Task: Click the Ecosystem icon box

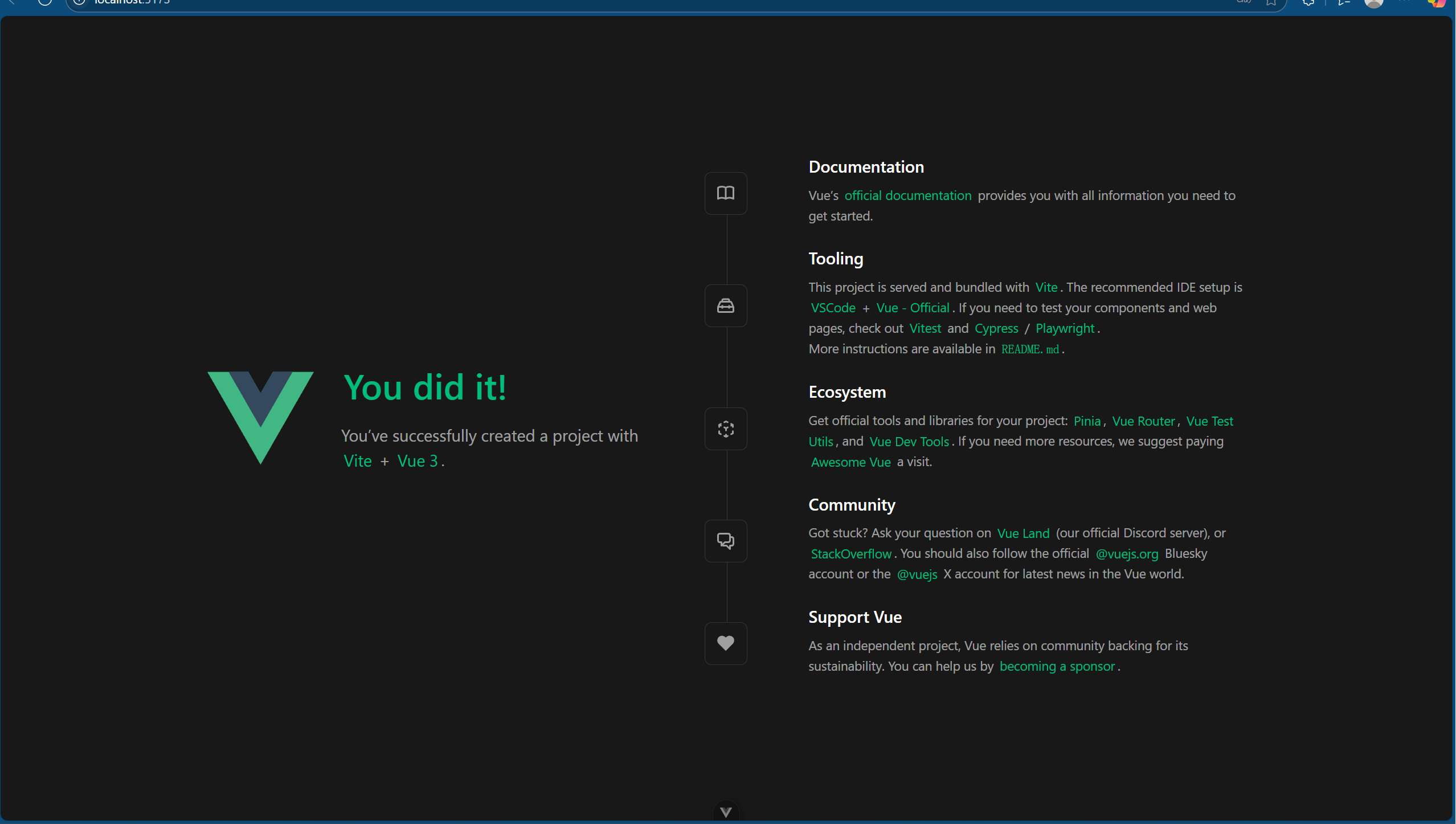Action: (x=725, y=429)
